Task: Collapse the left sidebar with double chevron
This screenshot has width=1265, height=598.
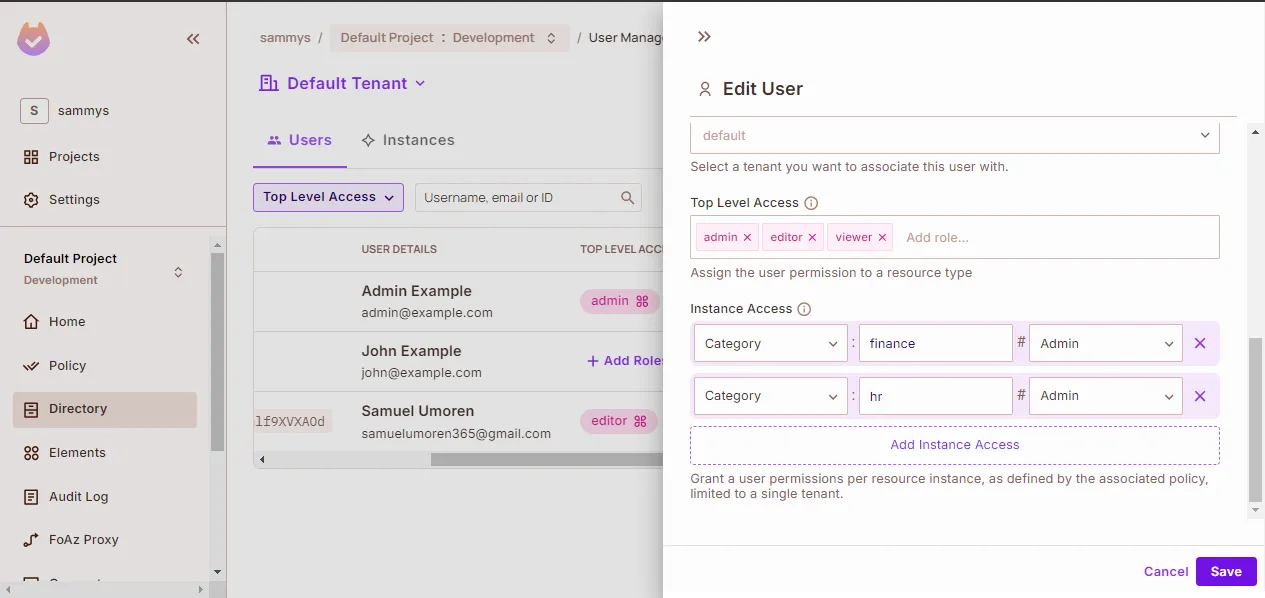Action: tap(193, 39)
